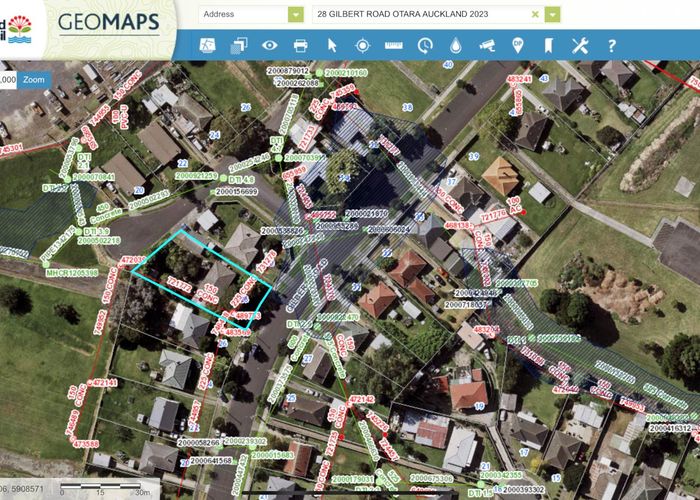Click the DP map pin icon
This screenshot has height=500, width=700.
[x=517, y=45]
